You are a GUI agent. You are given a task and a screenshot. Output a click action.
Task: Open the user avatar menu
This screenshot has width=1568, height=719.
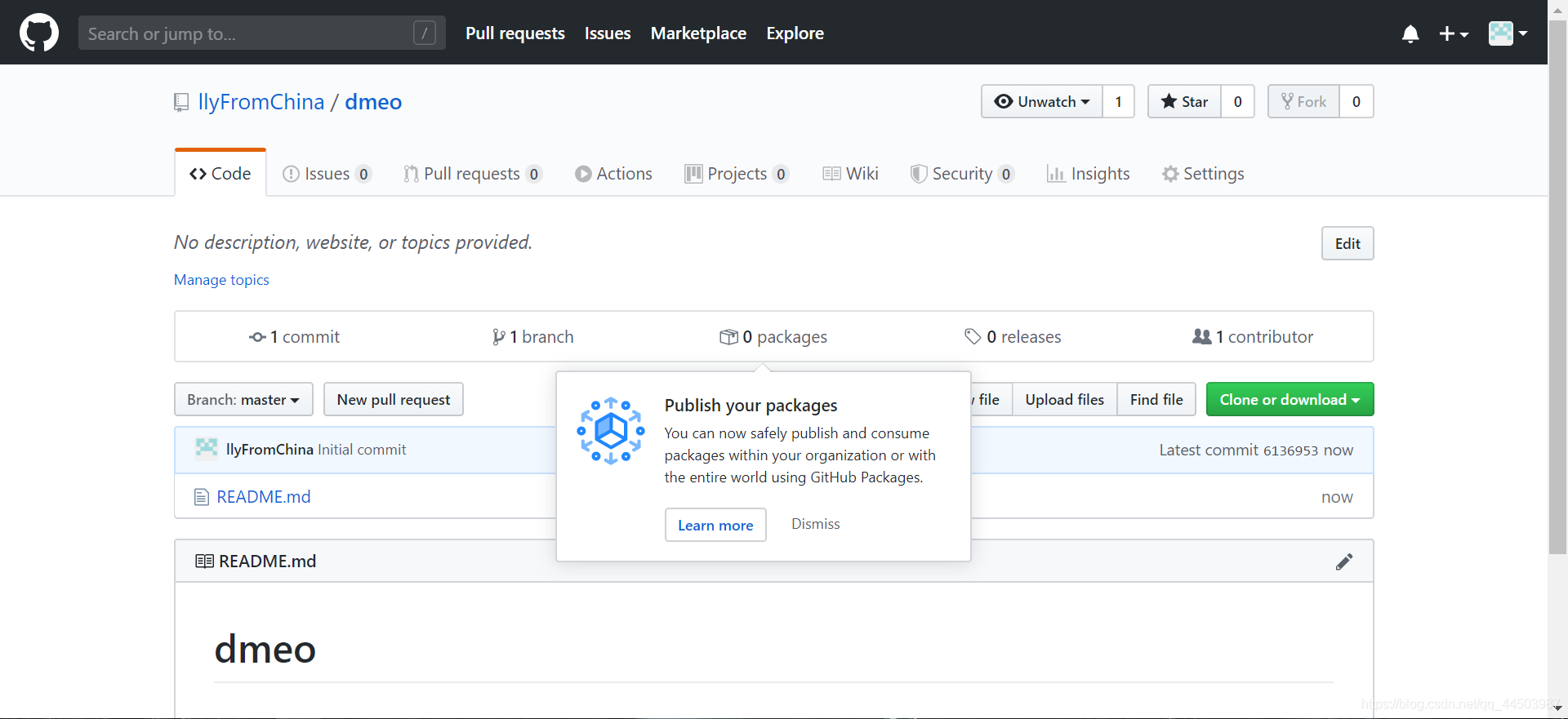(1508, 33)
